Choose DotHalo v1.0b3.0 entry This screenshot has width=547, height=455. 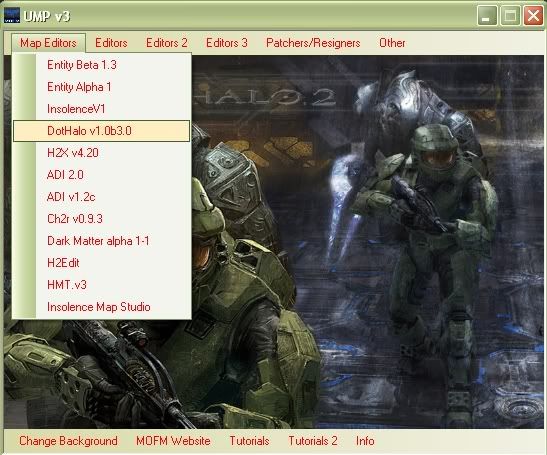pyautogui.click(x=102, y=131)
